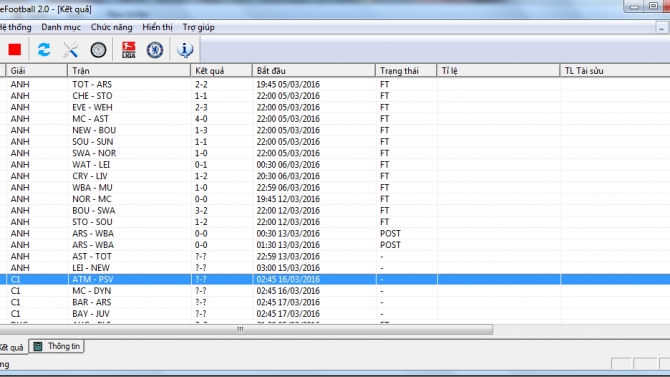This screenshot has height=377, width=670.
Task: Select the EVE - WEH match row
Action: pyautogui.click(x=335, y=107)
